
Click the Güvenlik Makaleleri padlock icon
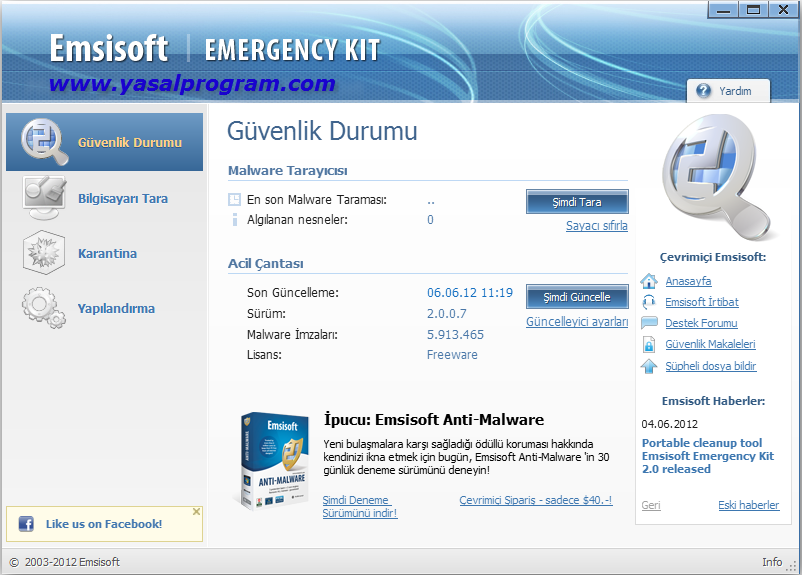point(649,344)
